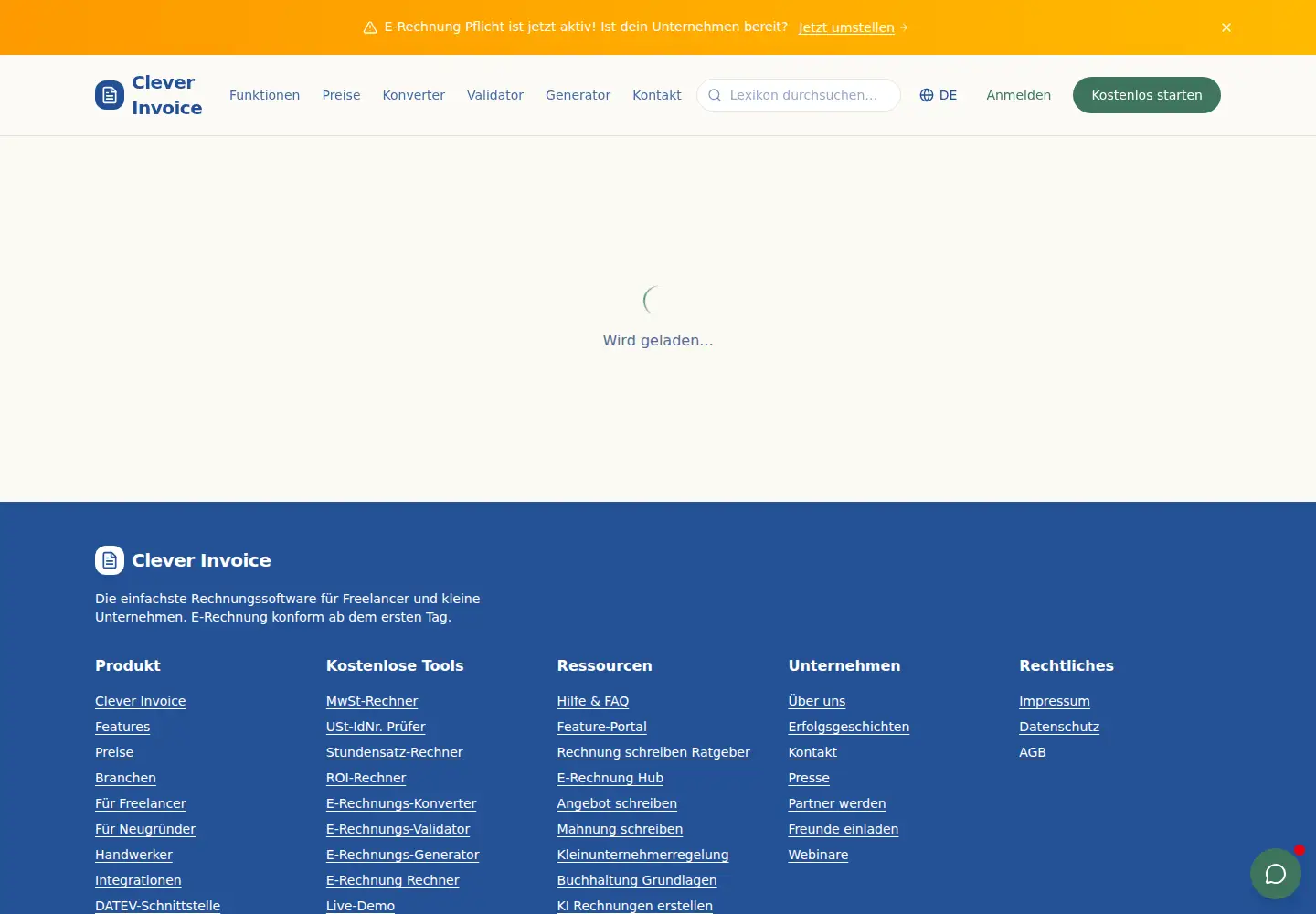This screenshot has width=1316, height=914.
Task: Open the chat bubble widget
Action: (1276, 874)
